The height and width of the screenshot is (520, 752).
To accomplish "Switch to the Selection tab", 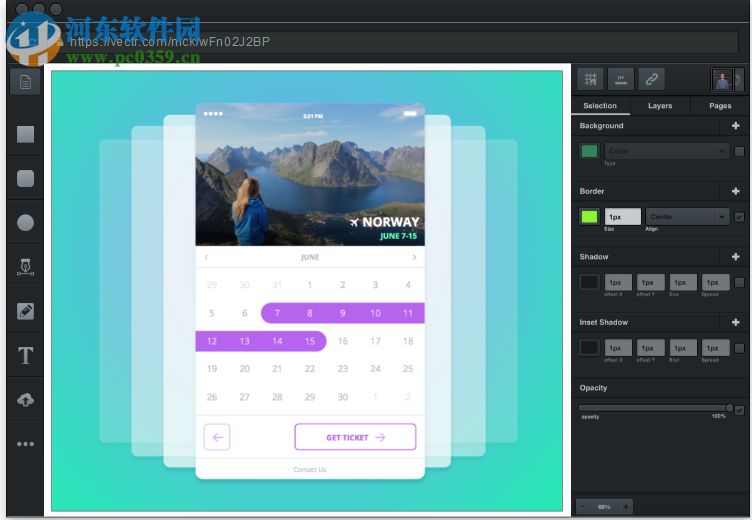I will tap(600, 106).
